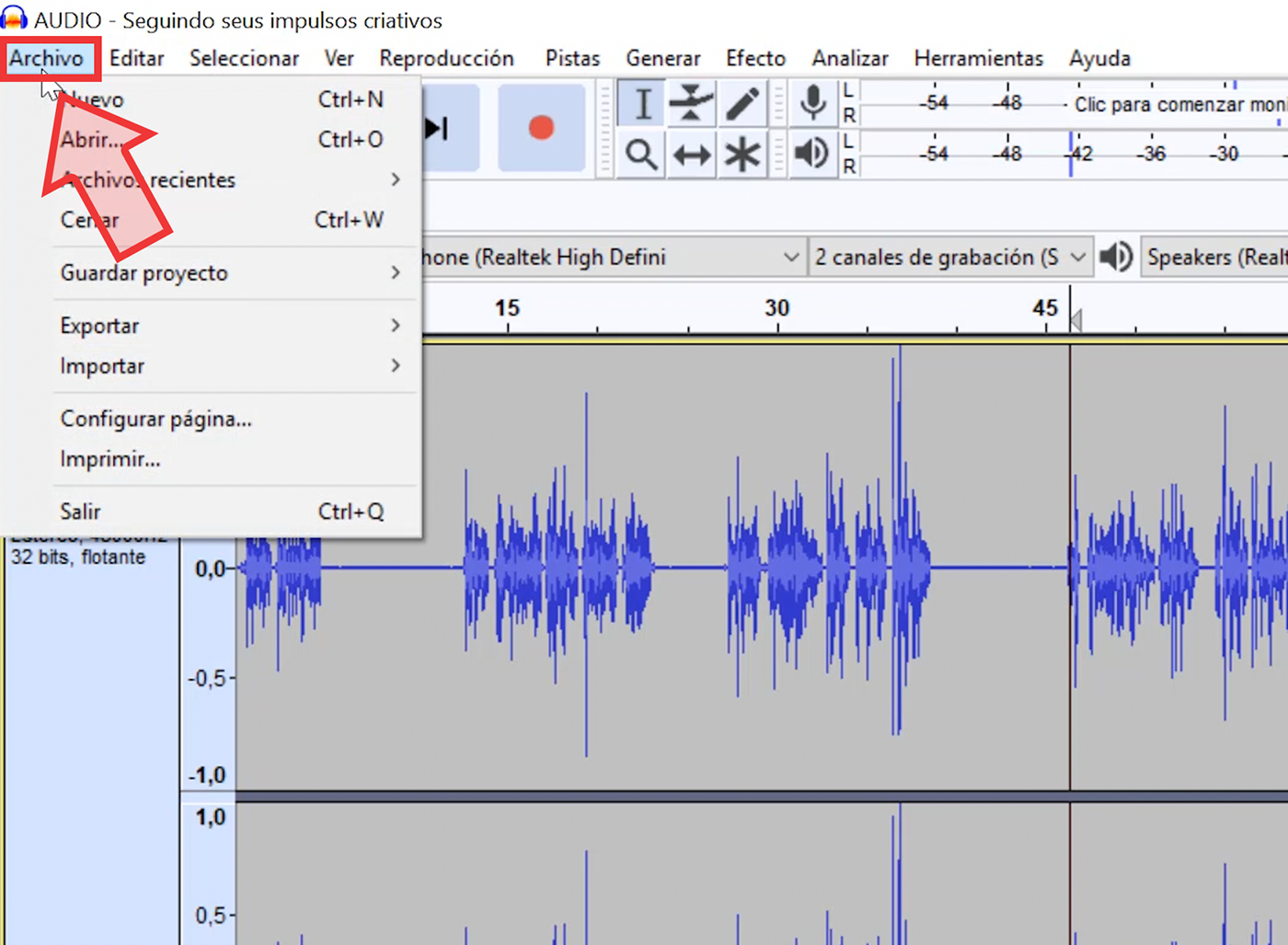Viewport: 1288px width, 945px height.
Task: Open the Efecto menu
Action: (x=755, y=58)
